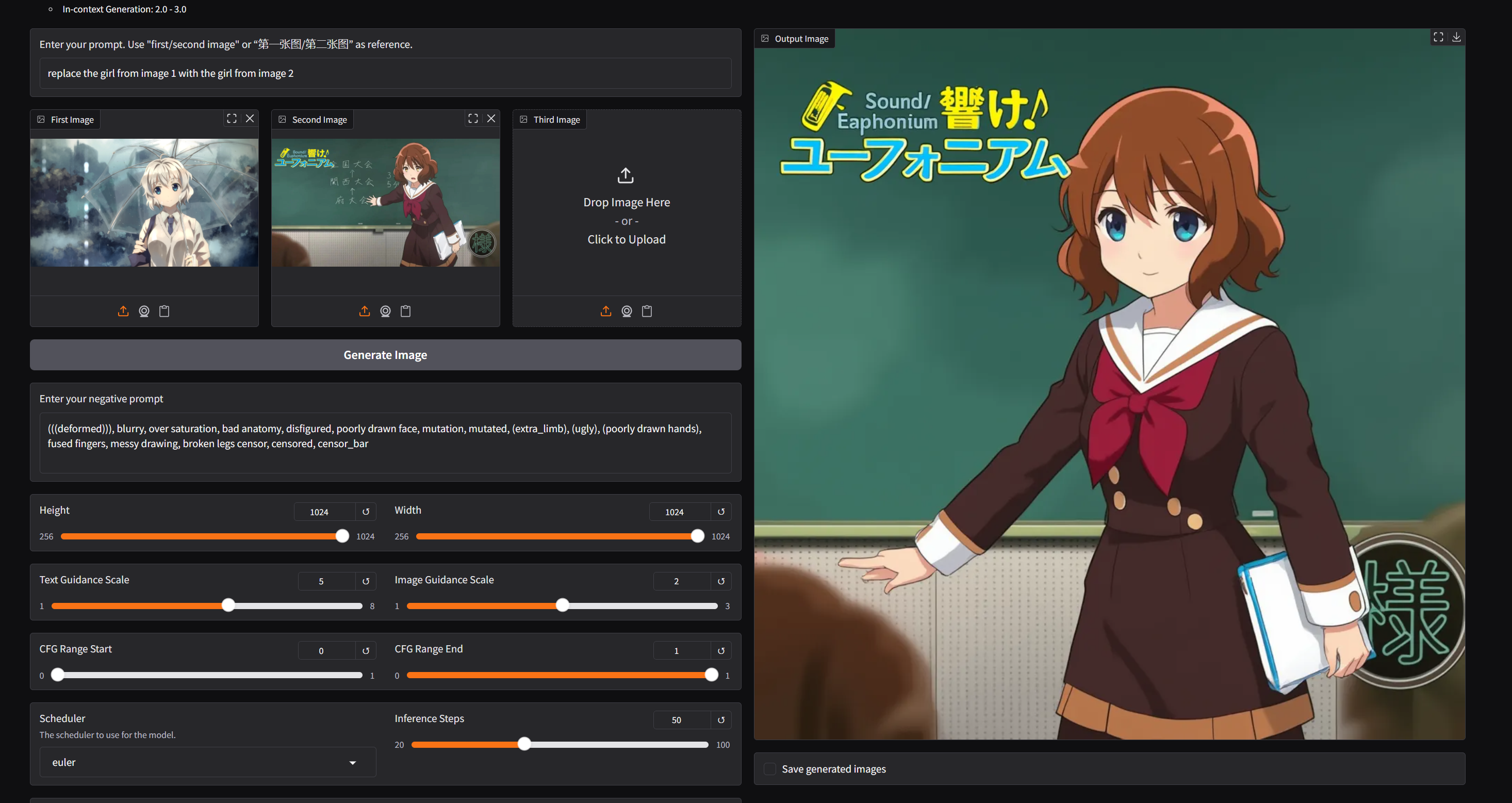The height and width of the screenshot is (803, 1512).
Task: Click the Text Guidance Scale slider handle
Action: [x=228, y=605]
